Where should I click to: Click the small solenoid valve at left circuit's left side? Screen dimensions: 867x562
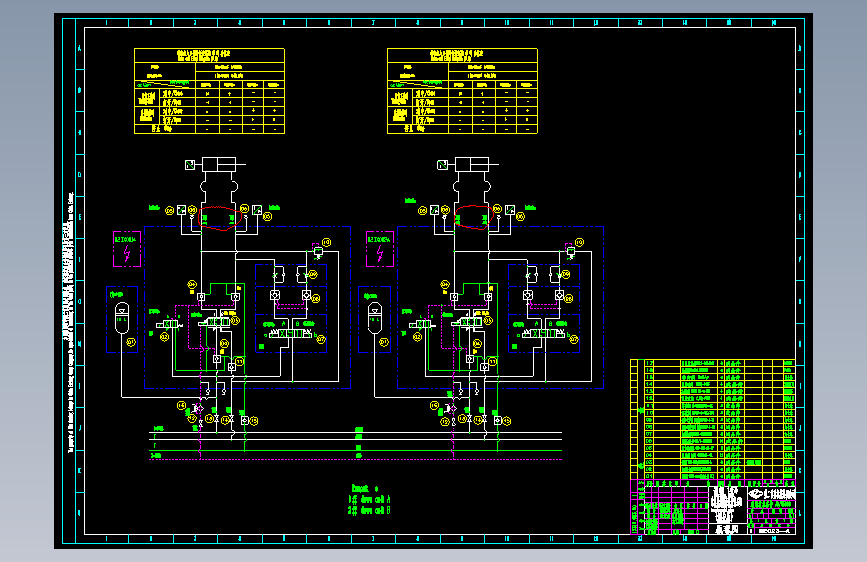point(169,324)
